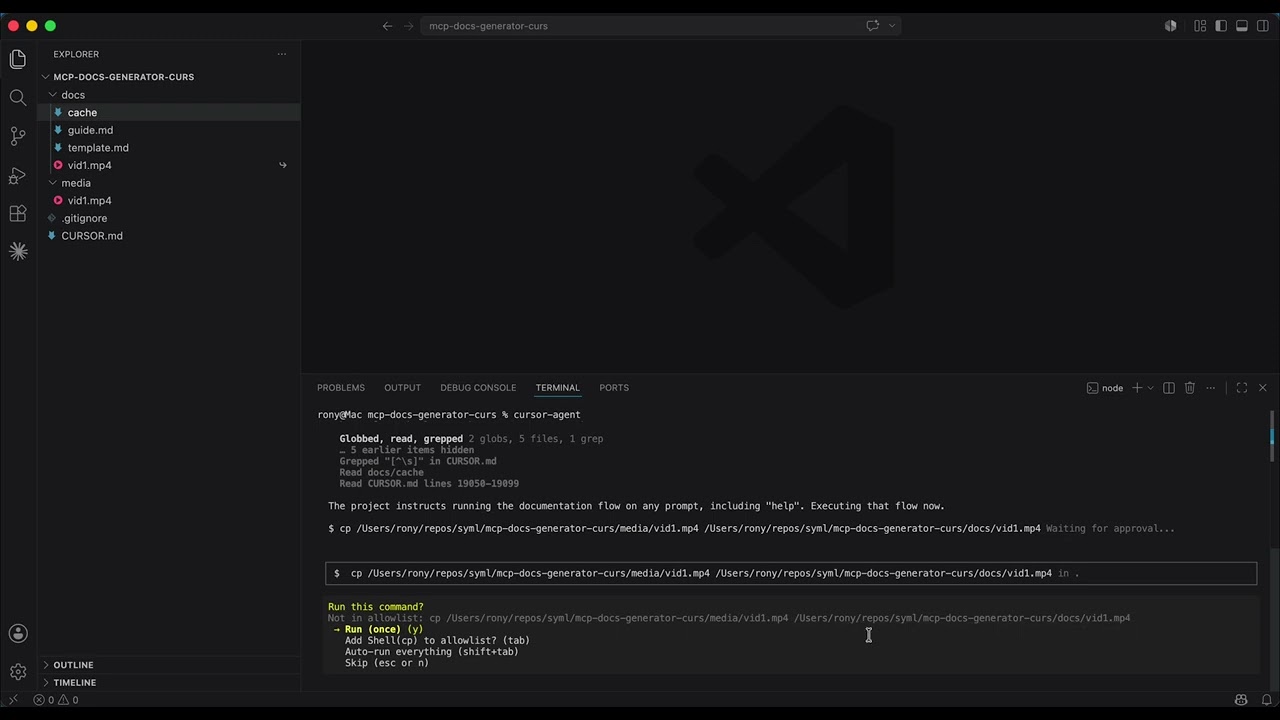Close the terminal panel
The width and height of the screenshot is (1280, 720).
[1262, 388]
